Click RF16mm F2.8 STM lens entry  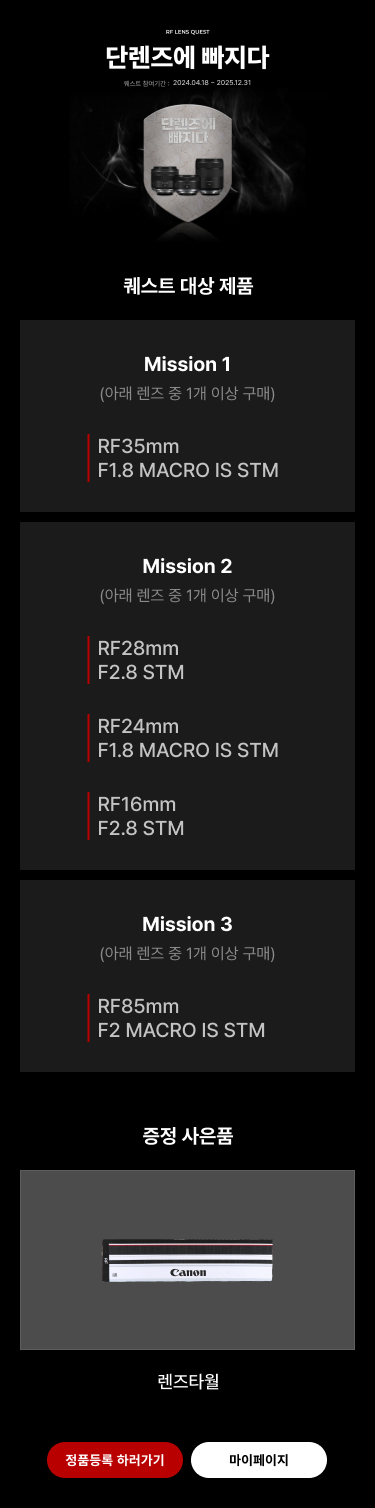tap(140, 816)
